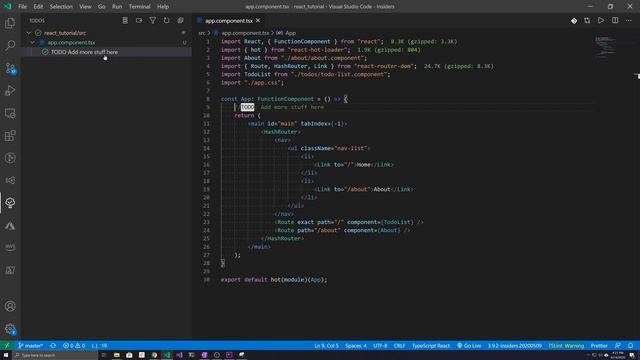The width and height of the screenshot is (640, 360).
Task: Switch git branch via master in status bar
Action: pos(31,346)
